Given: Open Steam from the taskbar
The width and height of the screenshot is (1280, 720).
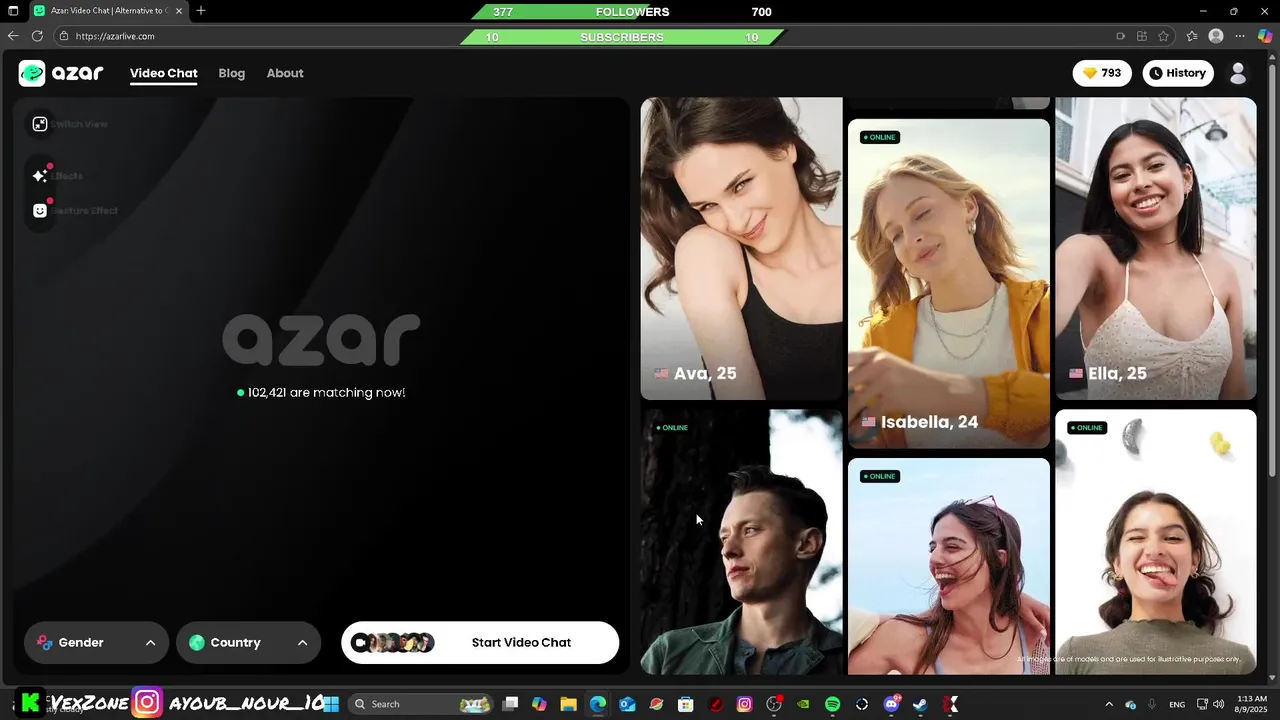Looking at the screenshot, I should (920, 704).
